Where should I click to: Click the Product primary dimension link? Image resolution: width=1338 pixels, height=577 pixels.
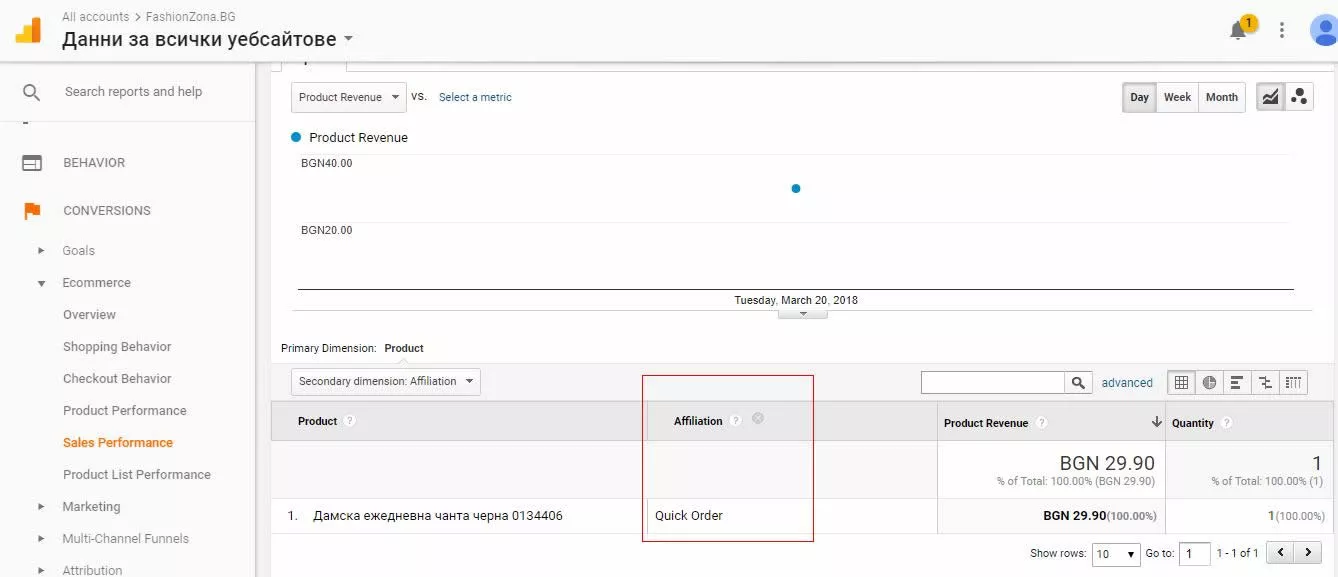[404, 348]
